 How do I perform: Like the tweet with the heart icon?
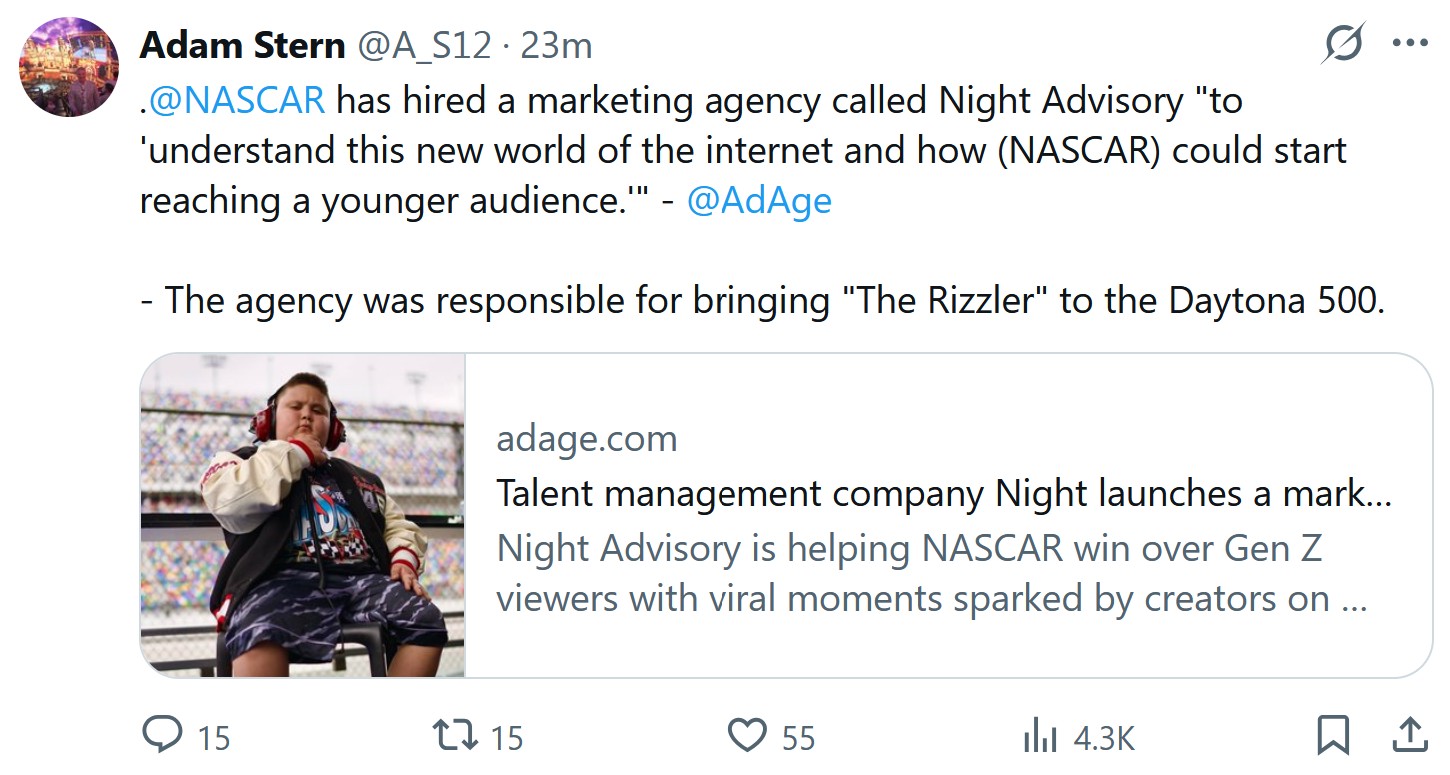(x=747, y=736)
